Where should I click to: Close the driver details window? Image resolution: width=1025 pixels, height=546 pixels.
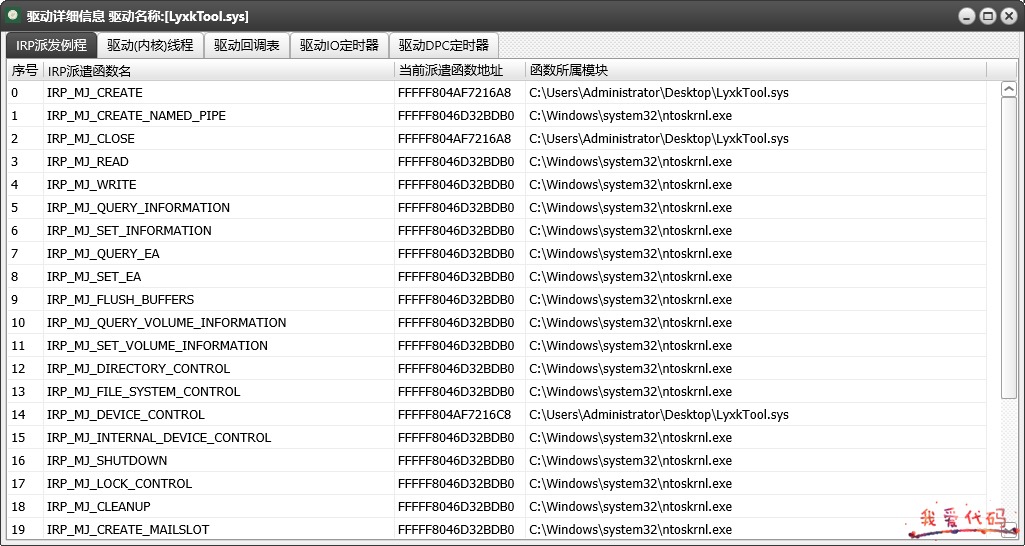click(x=1007, y=16)
